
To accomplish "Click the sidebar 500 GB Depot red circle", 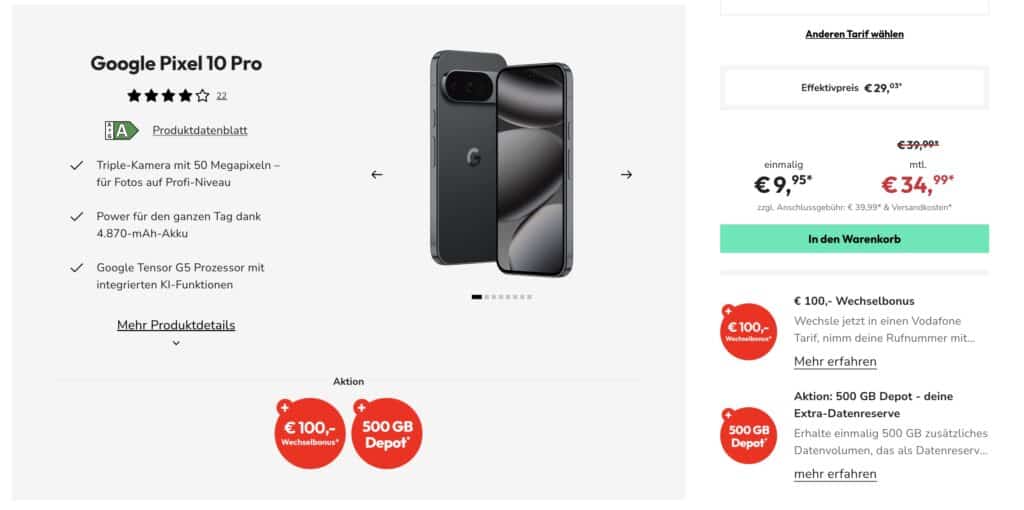I will pyautogui.click(x=748, y=435).
